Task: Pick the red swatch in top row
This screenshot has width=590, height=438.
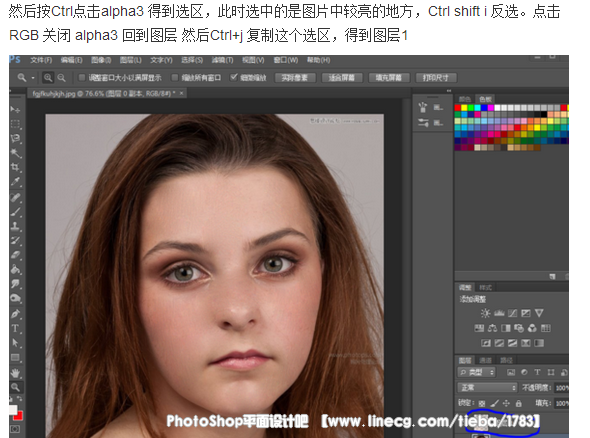Action: click(x=458, y=108)
